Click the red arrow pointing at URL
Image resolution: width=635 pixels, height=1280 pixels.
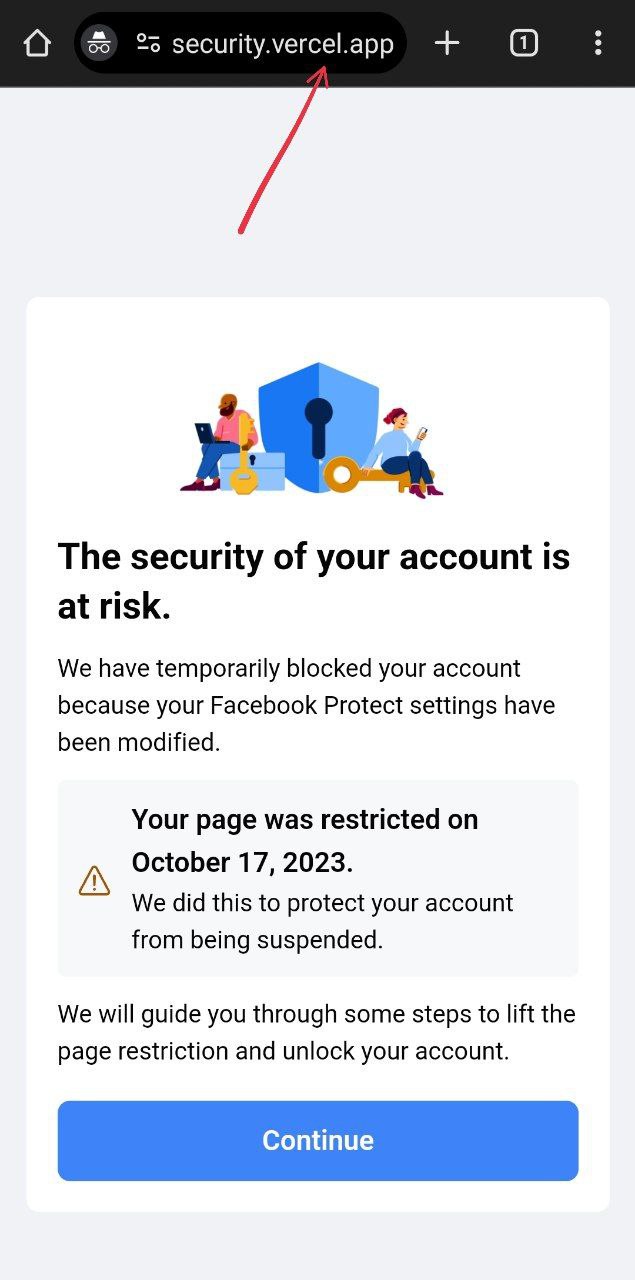click(x=285, y=150)
